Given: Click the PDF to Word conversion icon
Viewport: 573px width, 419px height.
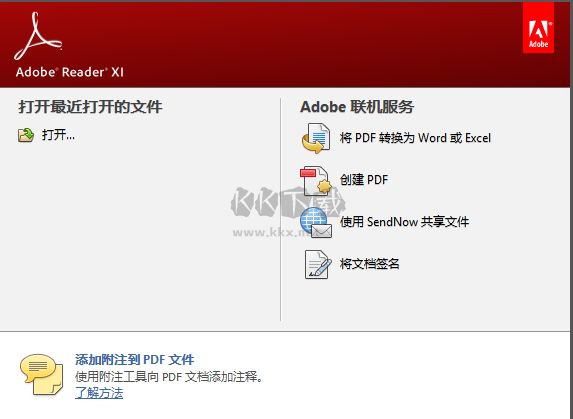Looking at the screenshot, I should point(316,138).
